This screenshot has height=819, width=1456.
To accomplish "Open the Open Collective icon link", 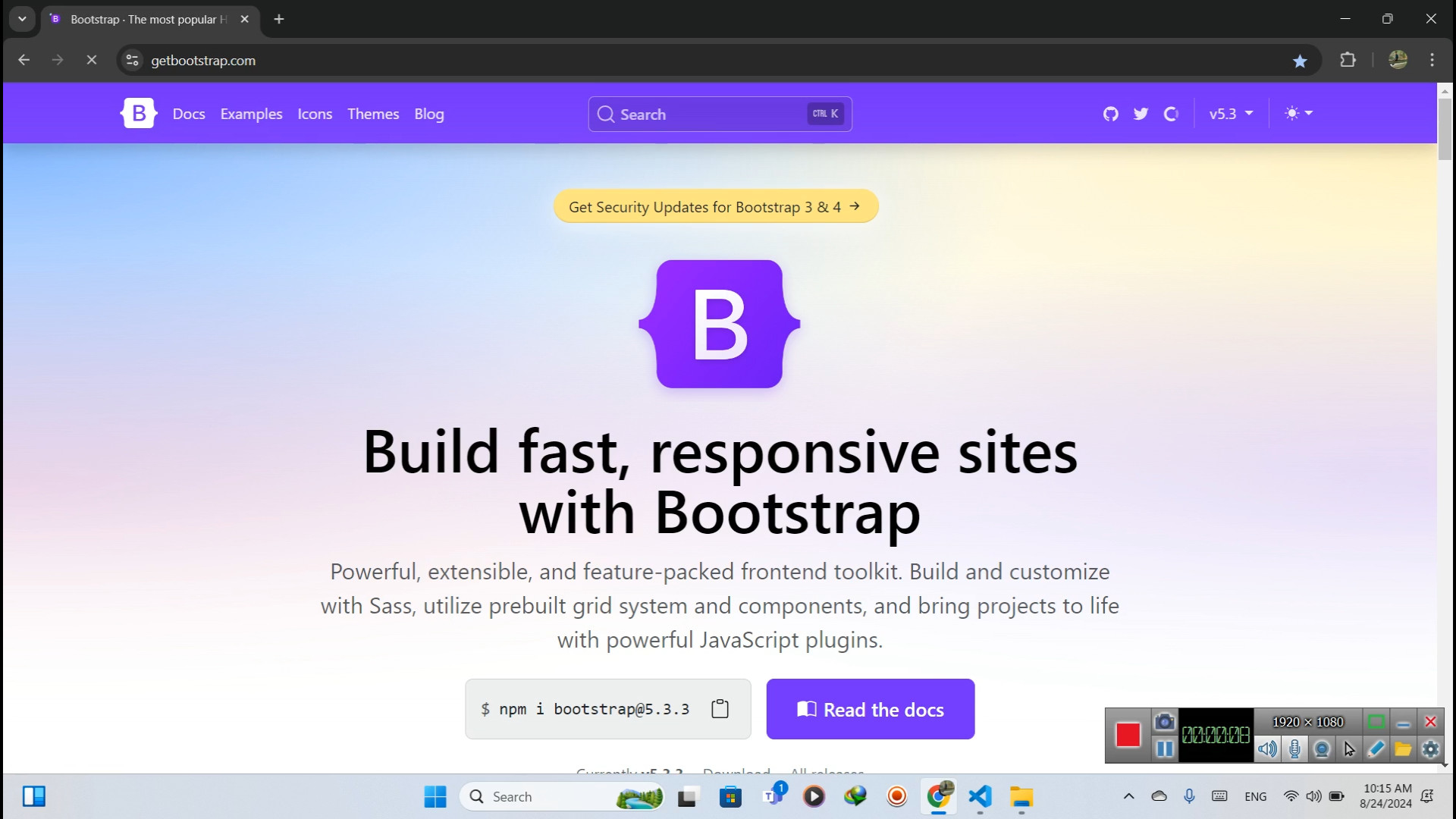I will [1171, 114].
